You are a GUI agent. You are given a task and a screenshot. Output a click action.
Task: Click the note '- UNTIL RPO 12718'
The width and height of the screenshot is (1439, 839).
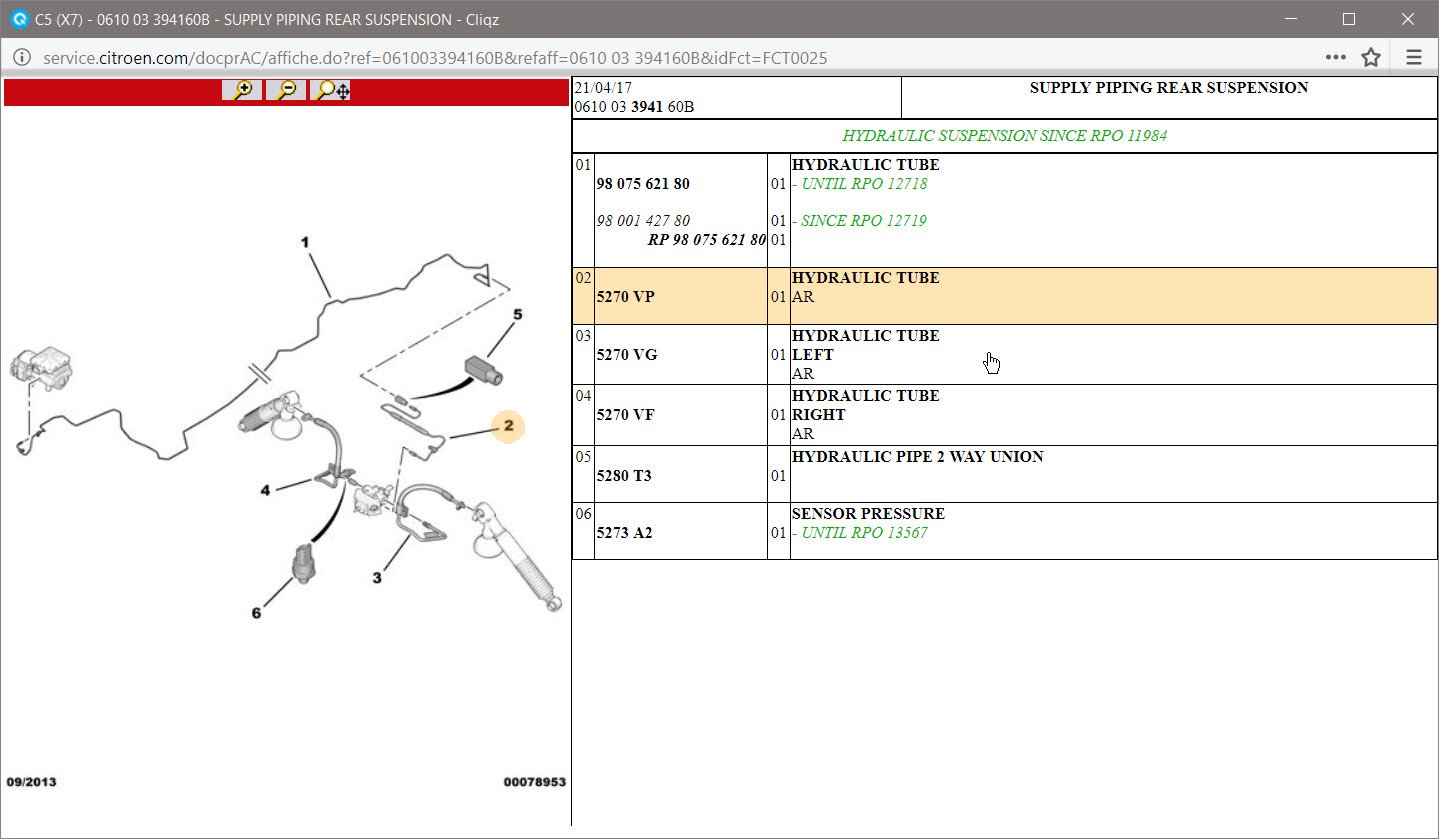click(859, 184)
